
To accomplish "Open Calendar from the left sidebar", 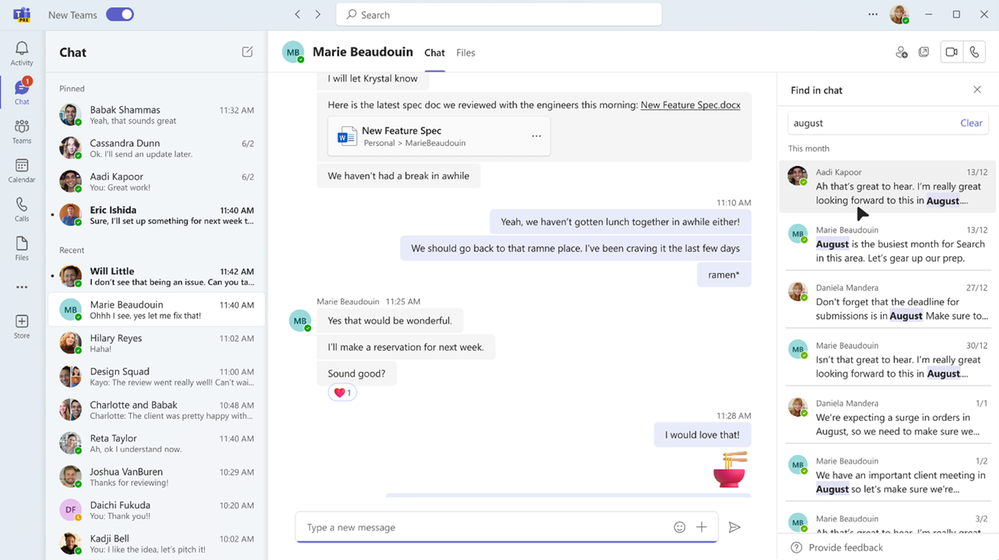I will (21, 170).
